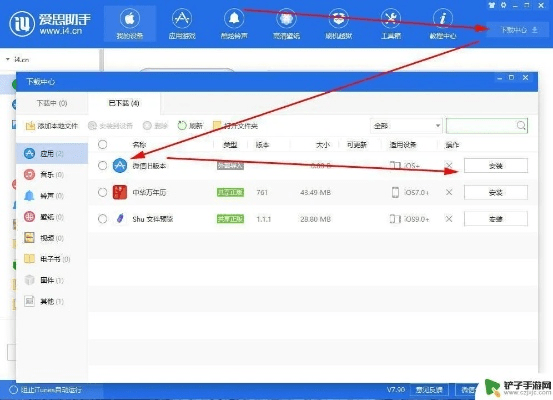Click 打开文件夹 in the toolbar
553x400 pixels.
(235, 126)
